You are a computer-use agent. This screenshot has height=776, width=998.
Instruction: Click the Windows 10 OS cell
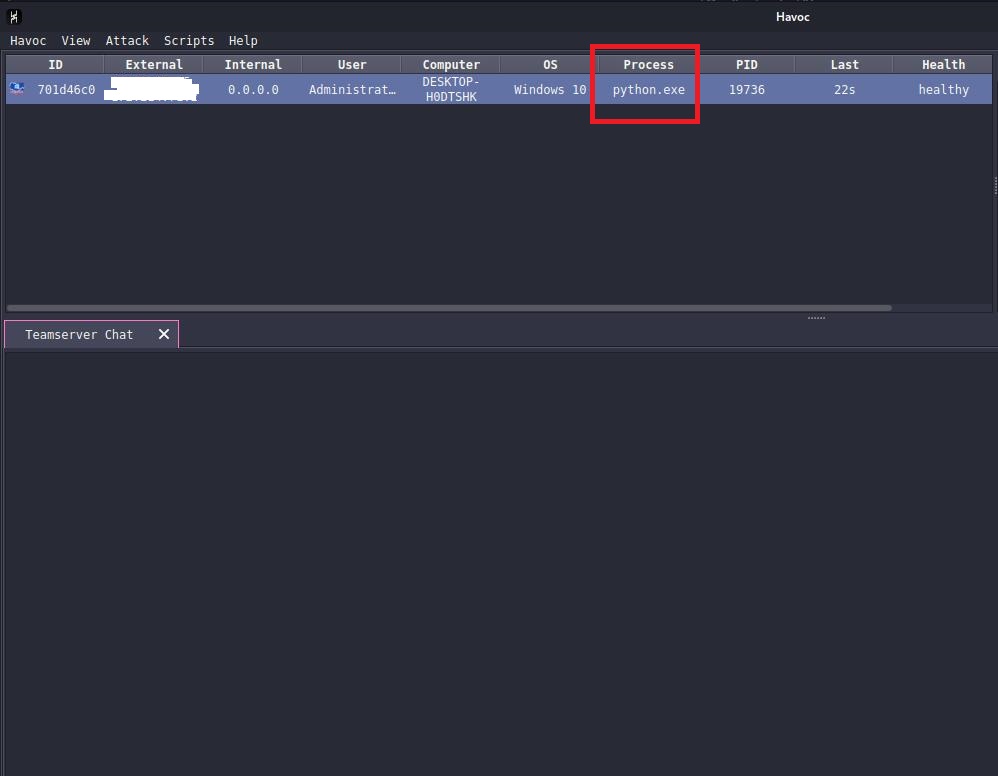[x=550, y=90]
